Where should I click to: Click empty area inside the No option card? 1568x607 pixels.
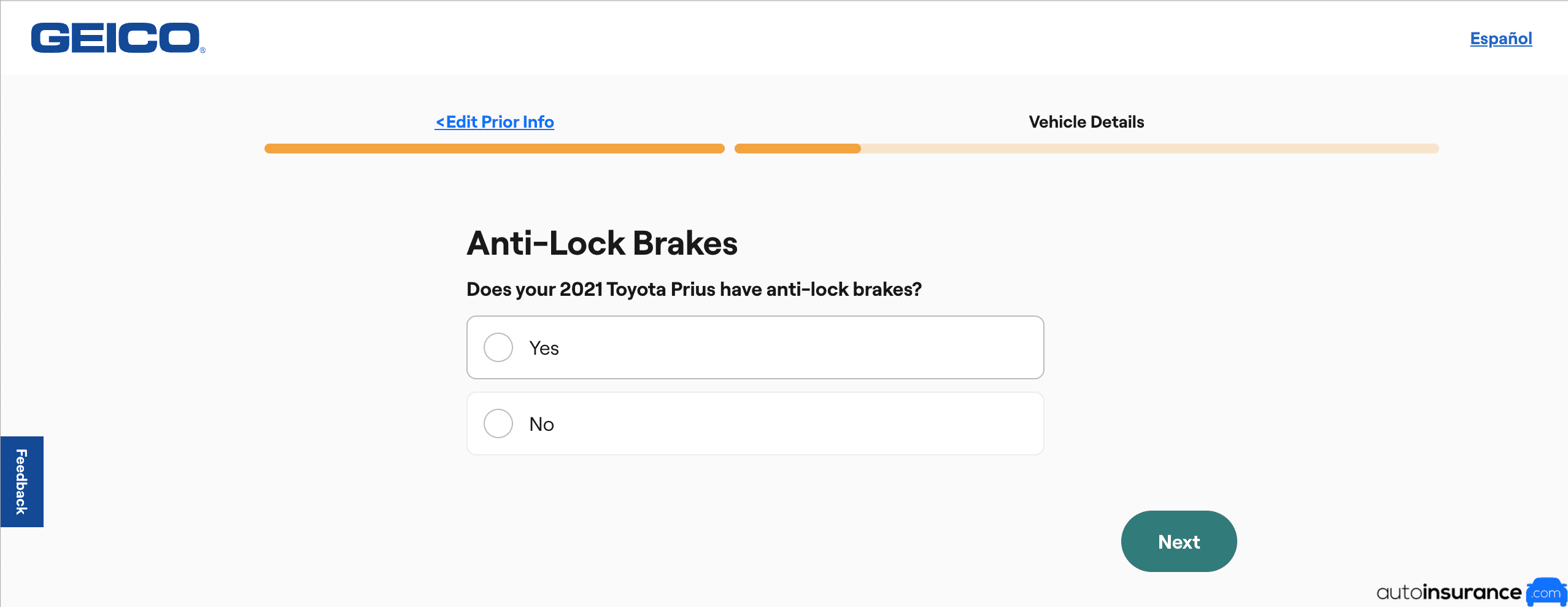[798, 424]
